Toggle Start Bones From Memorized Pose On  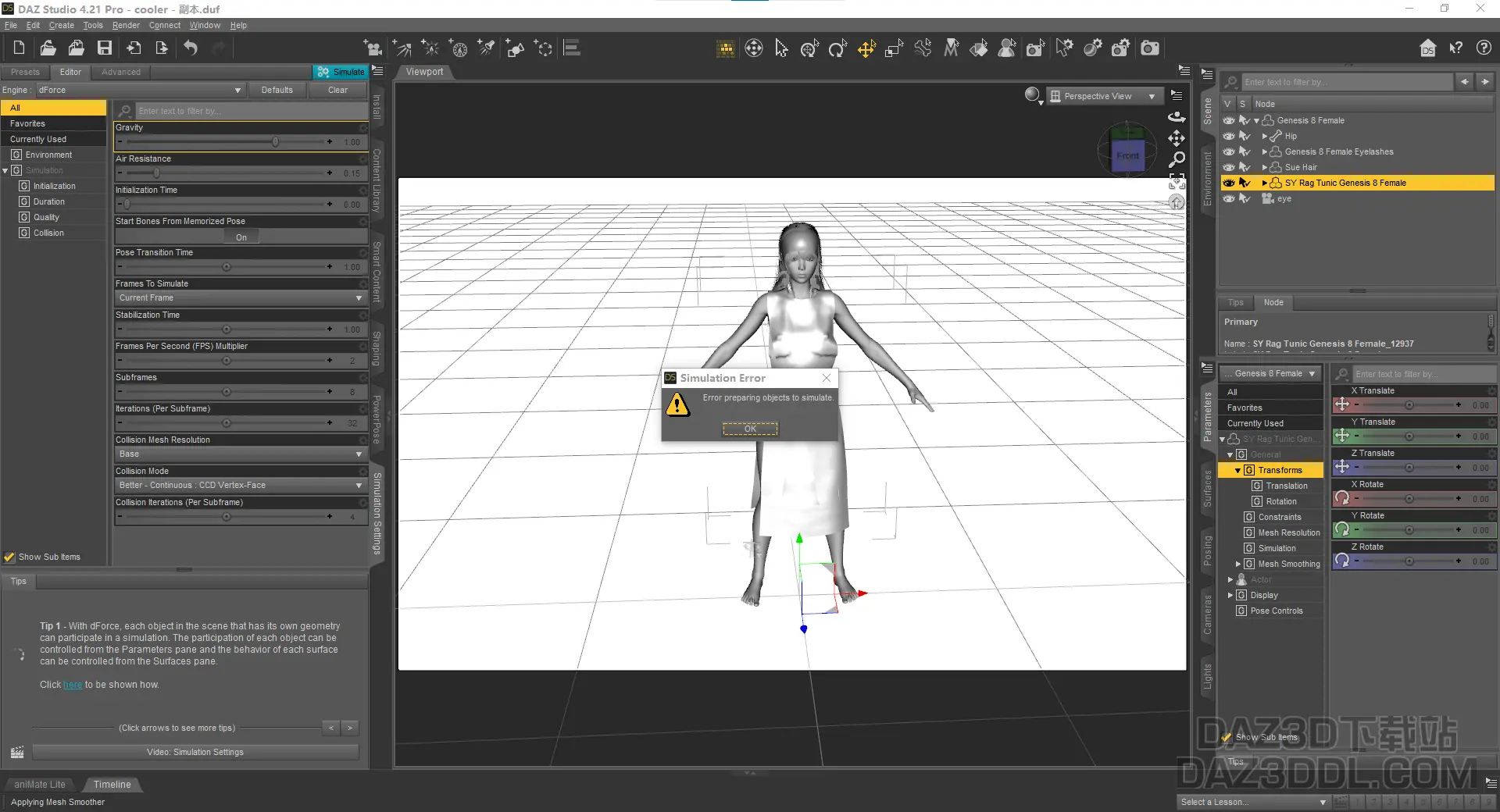[241, 237]
